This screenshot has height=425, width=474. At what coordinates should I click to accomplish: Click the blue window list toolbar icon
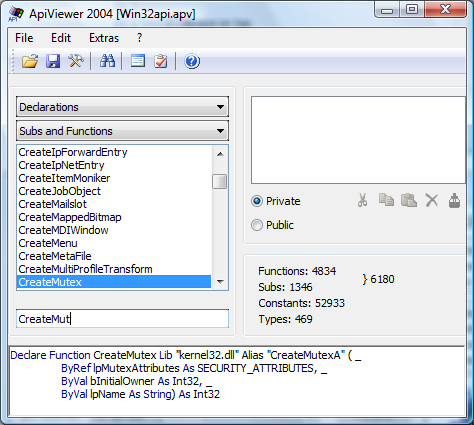point(138,61)
